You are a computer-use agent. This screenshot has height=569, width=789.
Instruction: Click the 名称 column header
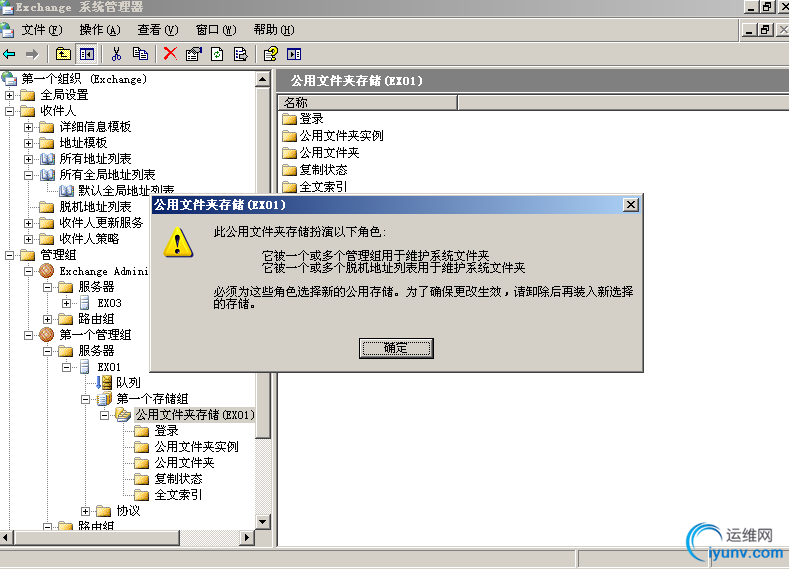click(x=368, y=103)
